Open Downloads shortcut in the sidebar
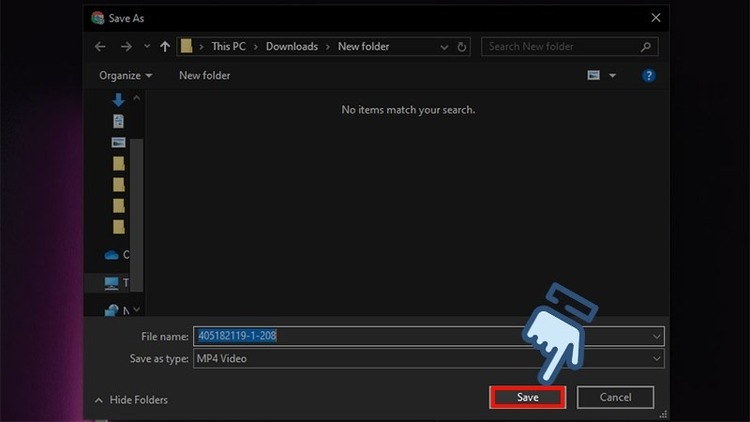750x422 pixels. click(119, 99)
